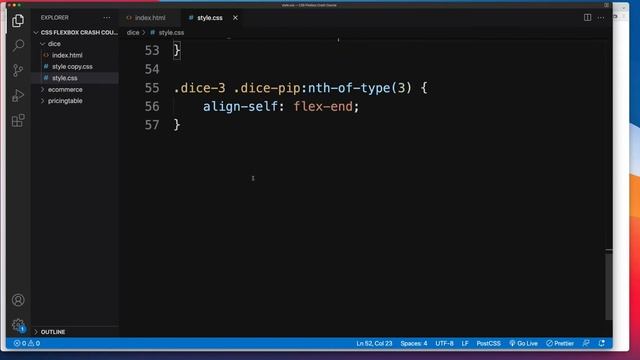Select the style.css editor tab
The height and width of the screenshot is (360, 640).
coord(210,18)
